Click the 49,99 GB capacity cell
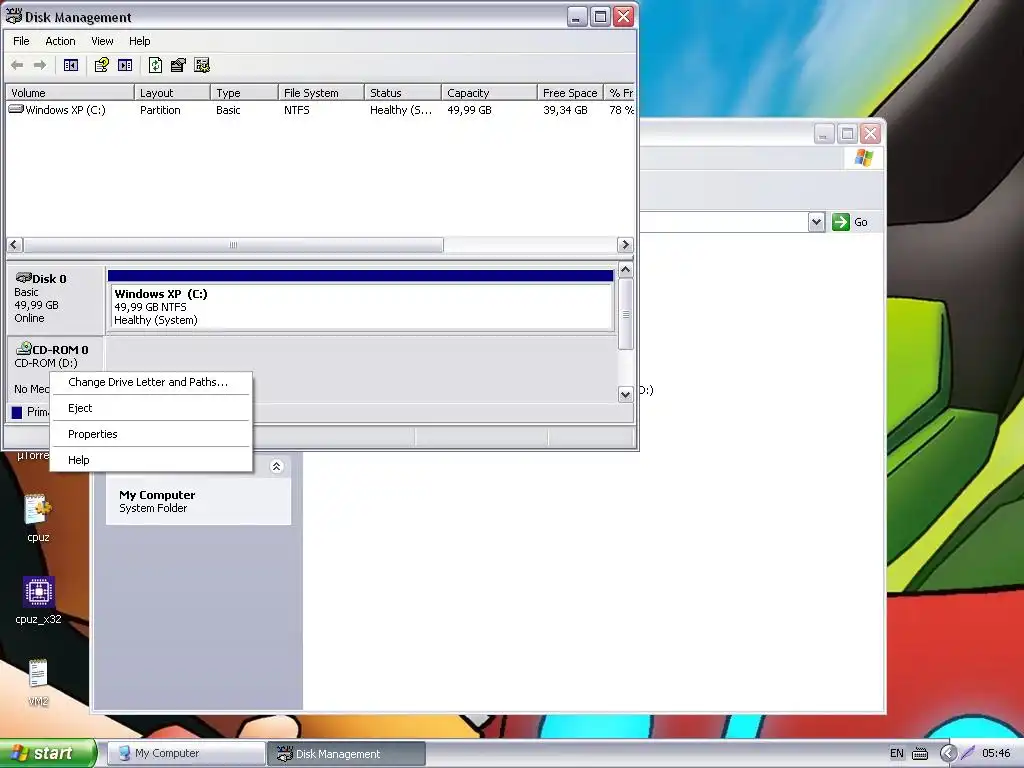 pos(470,110)
